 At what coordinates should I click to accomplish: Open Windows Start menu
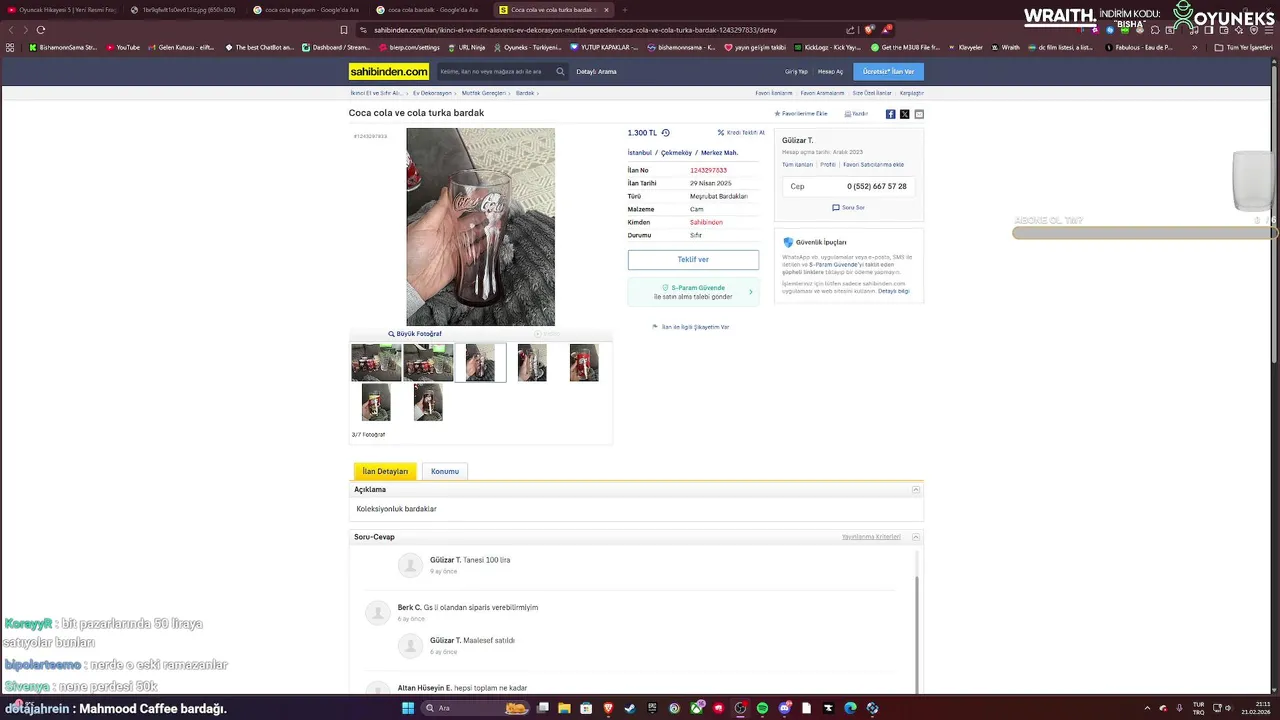(408, 708)
